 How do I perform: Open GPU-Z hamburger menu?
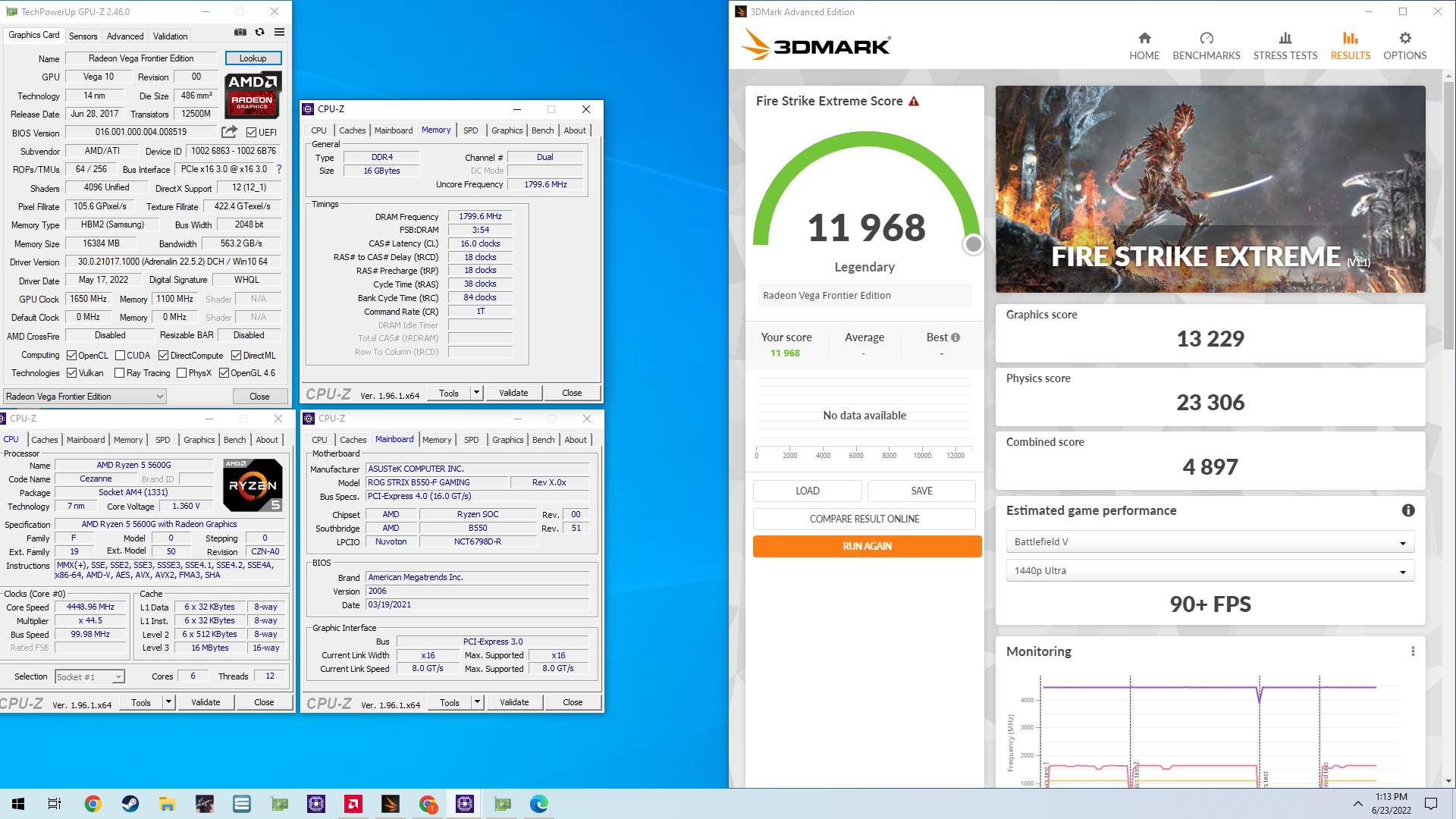pyautogui.click(x=280, y=32)
